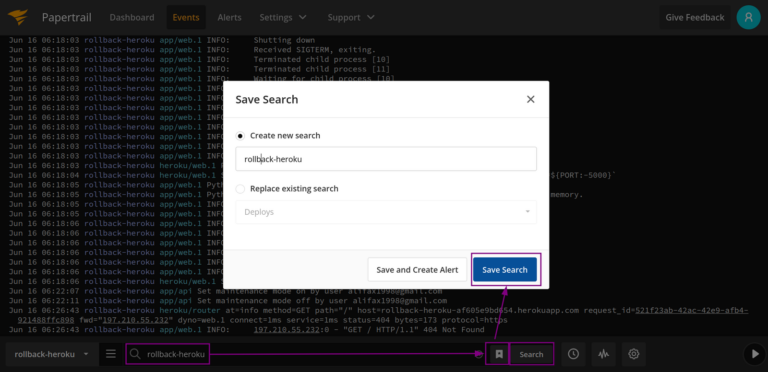Click the app/api program in maintenance-on line
Screen dimensions: 768x372
point(176,291)
